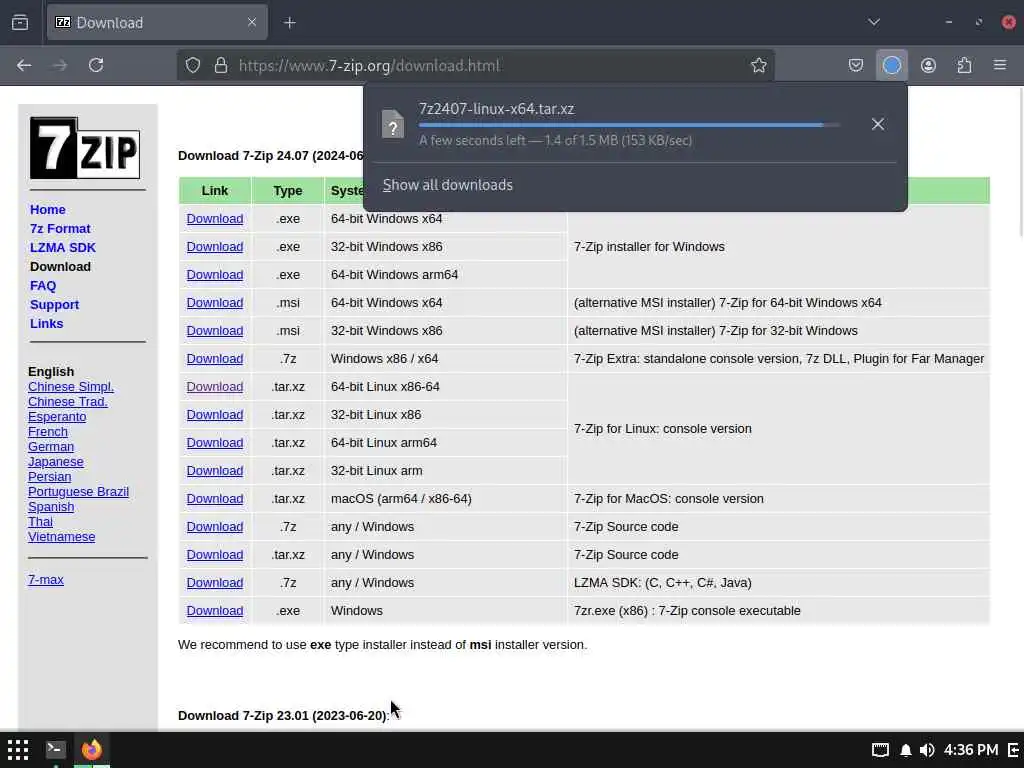Screen dimensions: 1024x768
Task: Open notifications bell in tray
Action: point(906,750)
